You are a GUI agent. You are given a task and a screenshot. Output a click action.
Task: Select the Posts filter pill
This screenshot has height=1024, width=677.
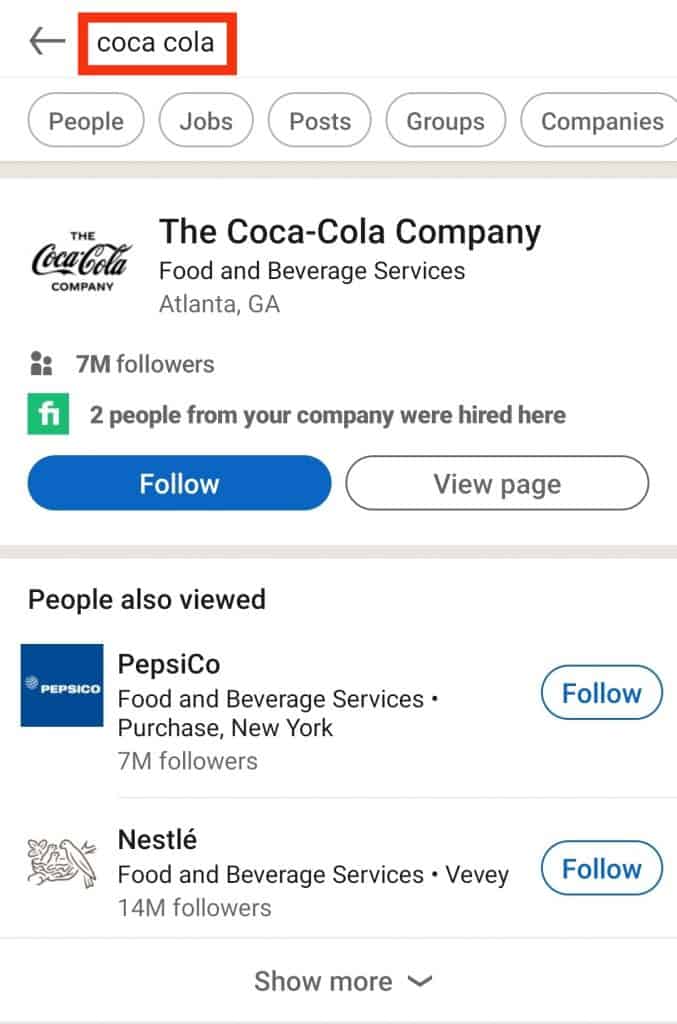(x=320, y=120)
